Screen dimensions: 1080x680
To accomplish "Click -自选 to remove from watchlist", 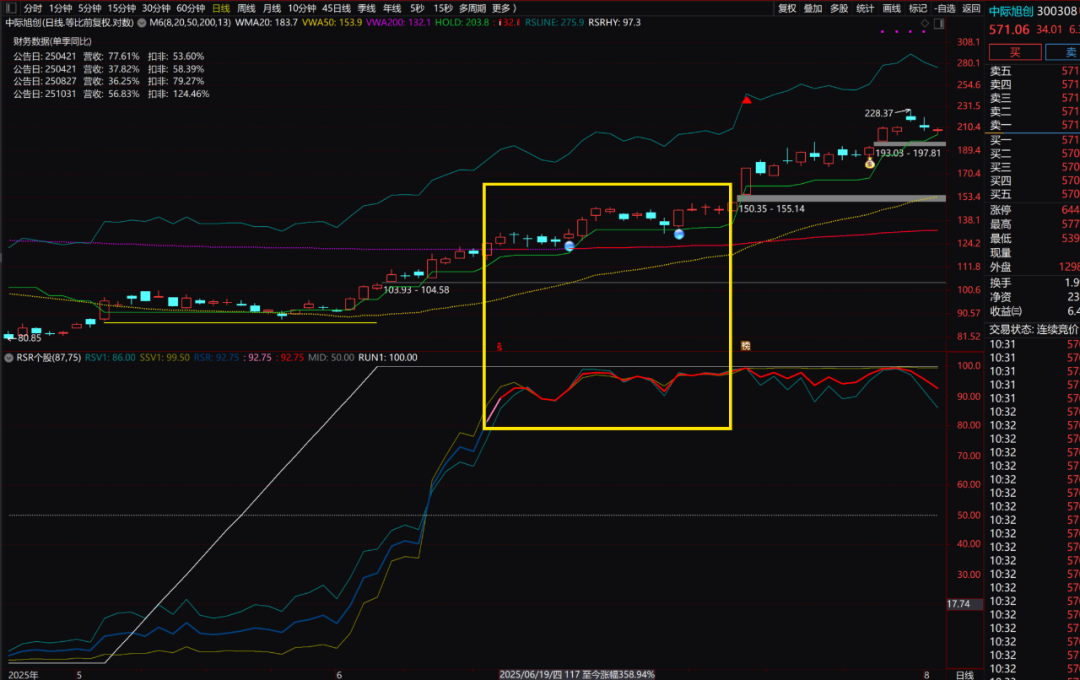I will tap(945, 8).
